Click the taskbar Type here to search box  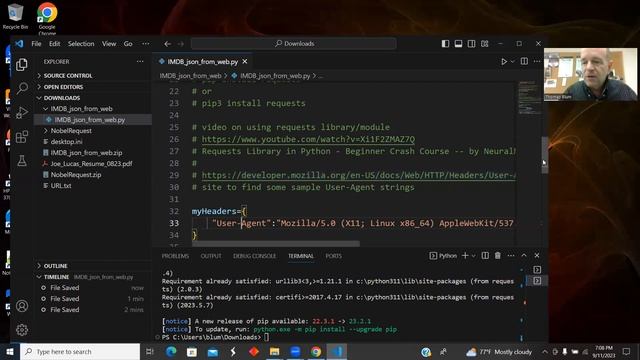[80, 351]
